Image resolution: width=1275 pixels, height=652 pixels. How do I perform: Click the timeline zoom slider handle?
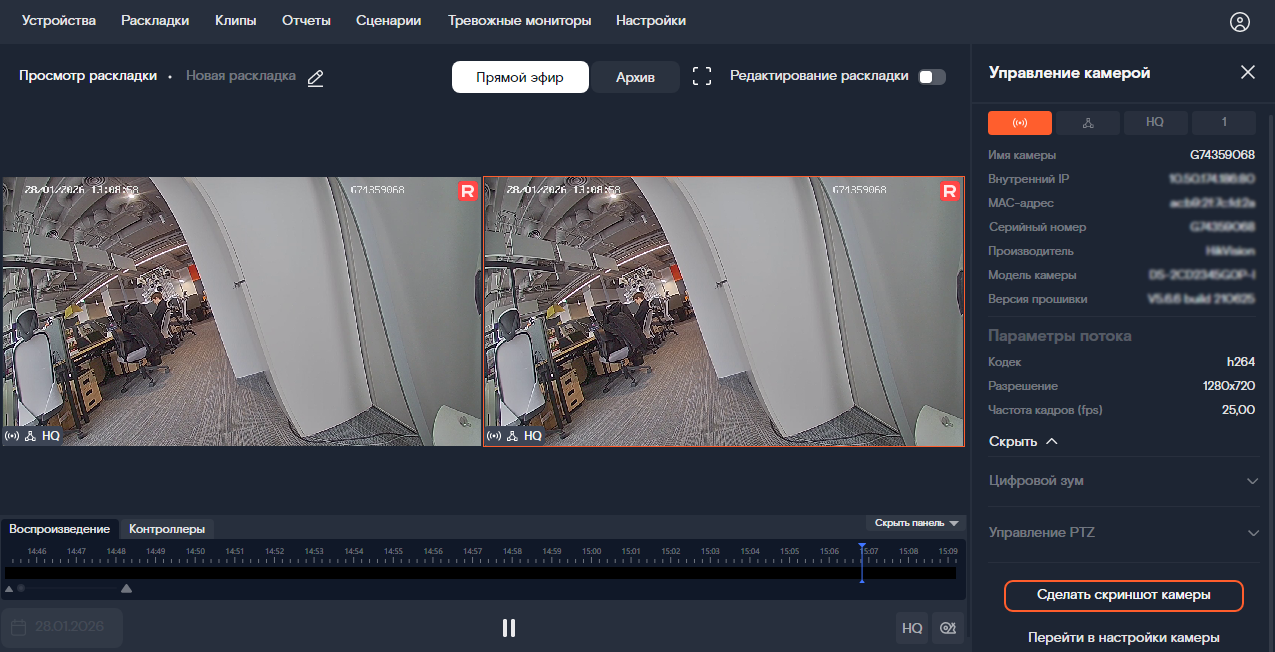(21, 588)
